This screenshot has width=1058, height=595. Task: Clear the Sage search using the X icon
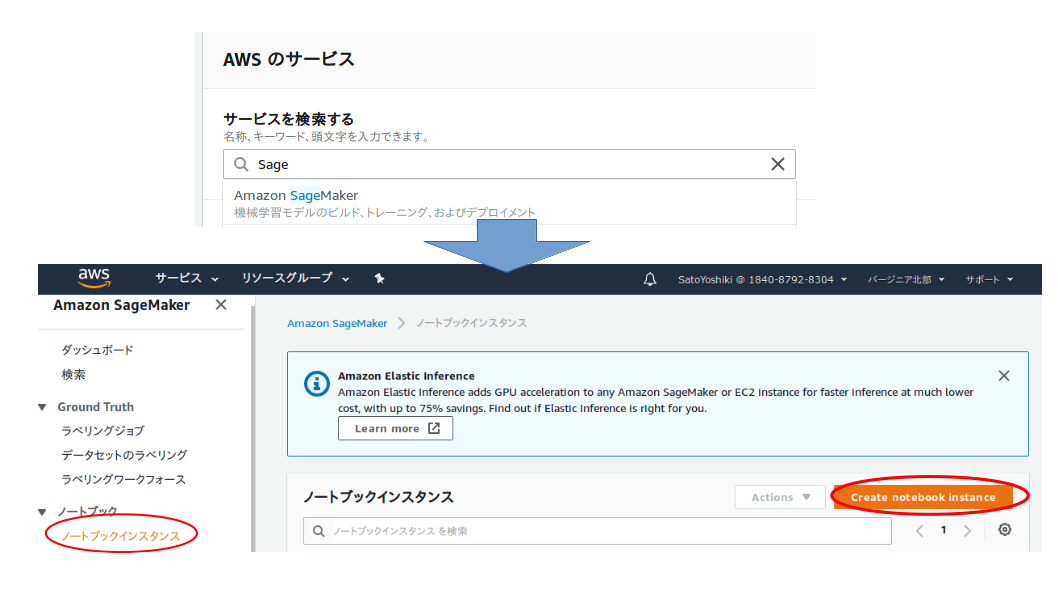(778, 164)
